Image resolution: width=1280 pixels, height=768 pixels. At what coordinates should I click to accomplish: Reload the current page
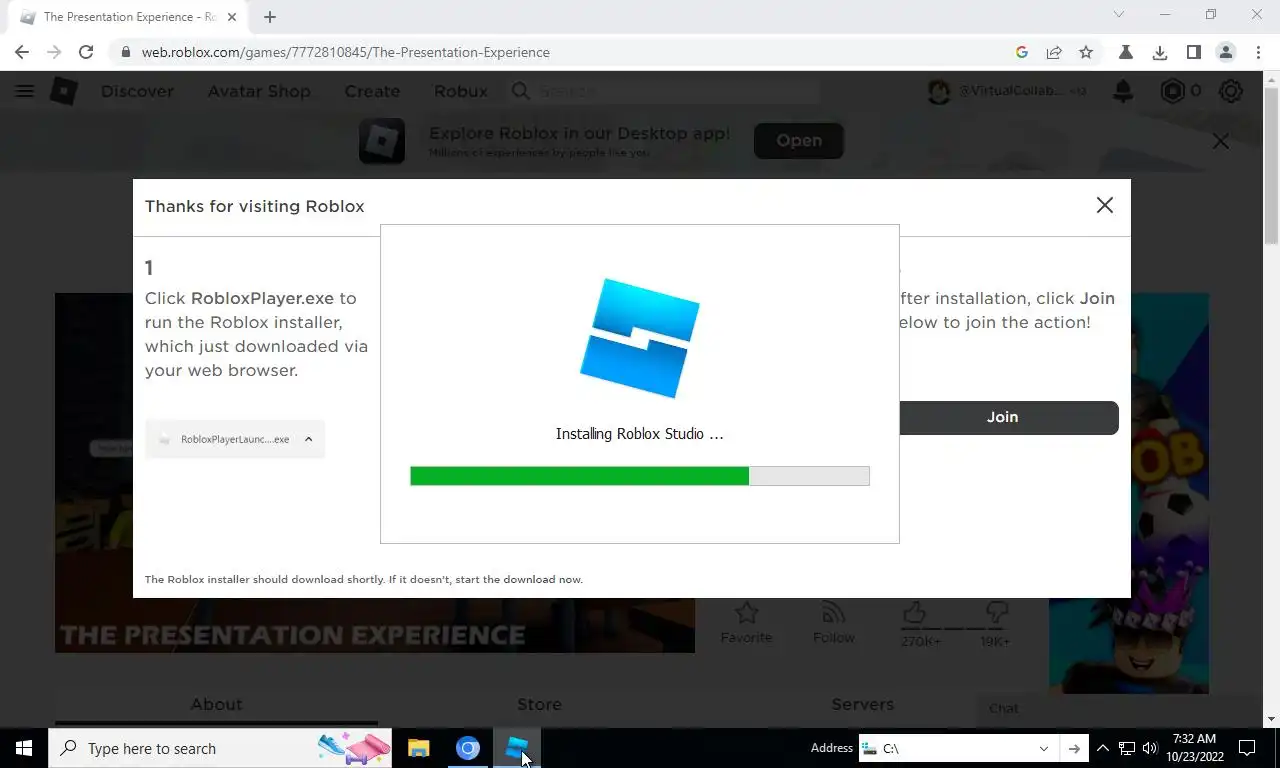point(86,52)
